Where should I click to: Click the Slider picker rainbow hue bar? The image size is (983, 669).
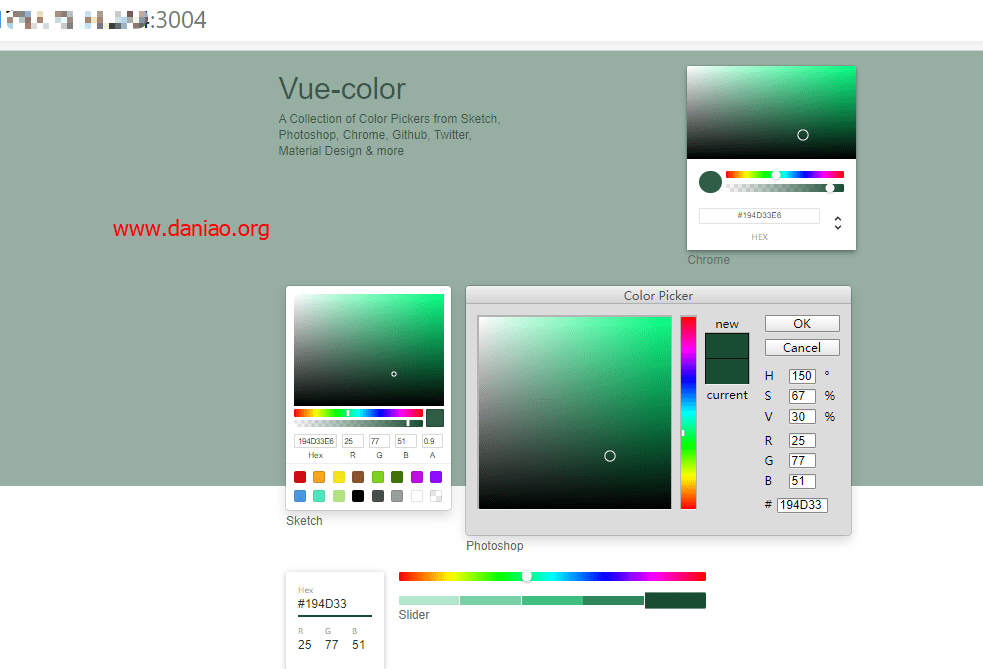552,576
